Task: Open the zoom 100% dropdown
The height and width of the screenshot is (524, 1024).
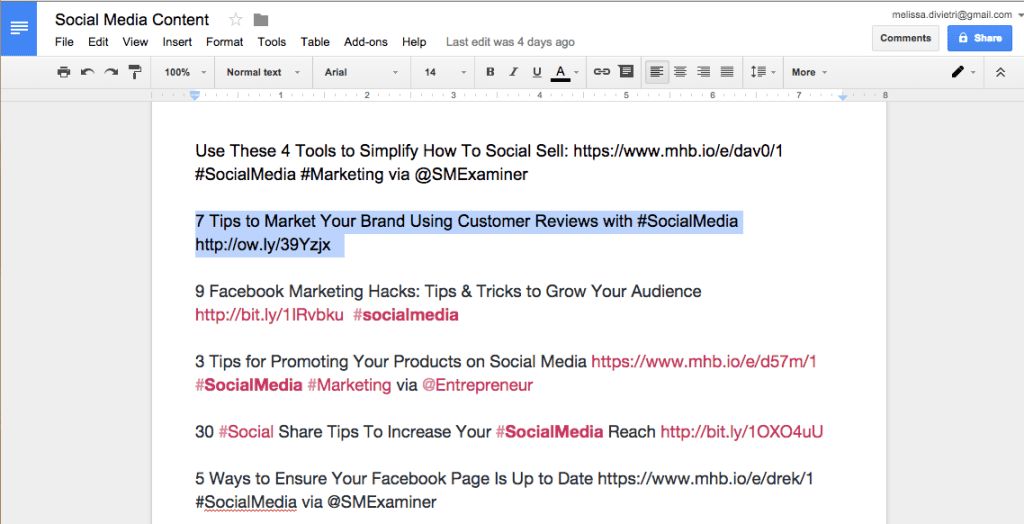Action: point(184,72)
